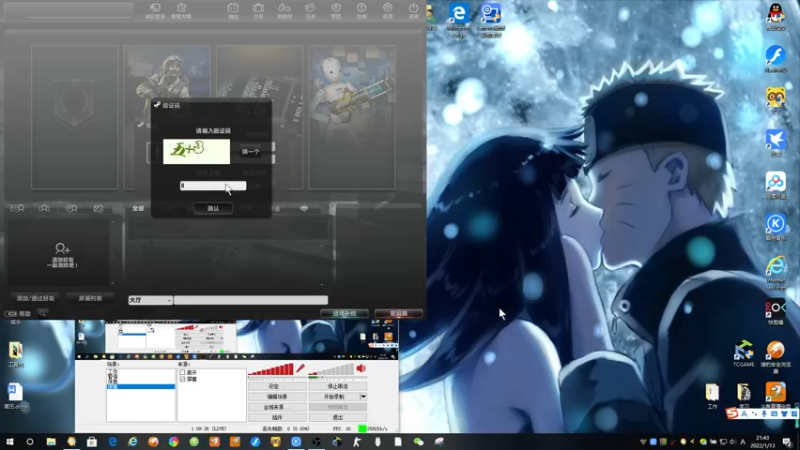Select the highlighted scene in scenes list

pos(141,387)
